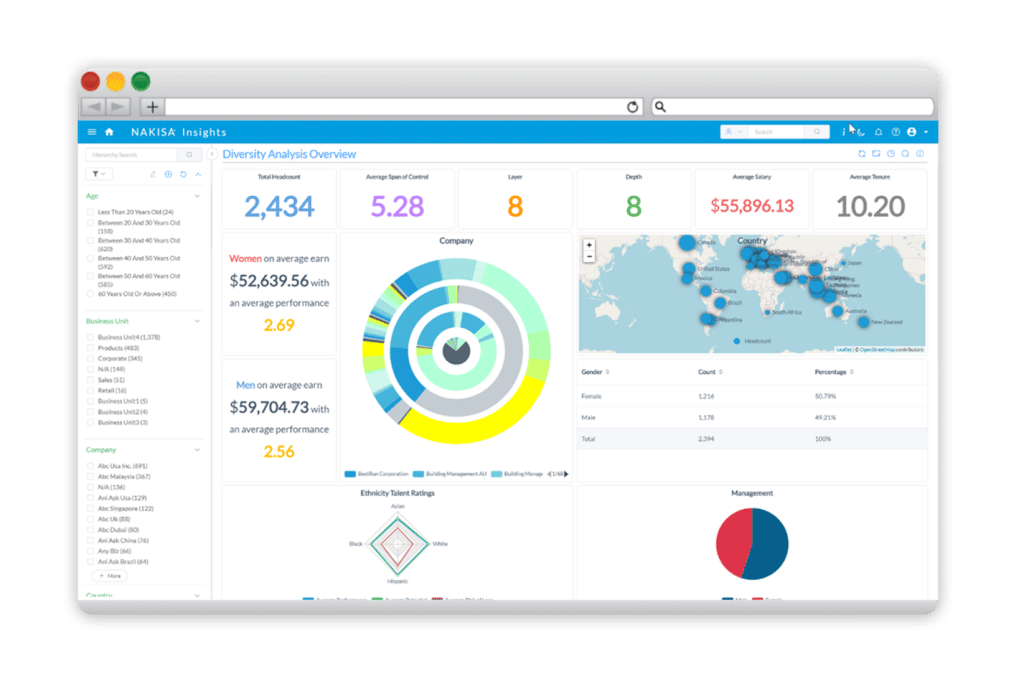The image size is (1024, 692).
Task: Enable the Sales business unit checkbox
Action: [91, 380]
